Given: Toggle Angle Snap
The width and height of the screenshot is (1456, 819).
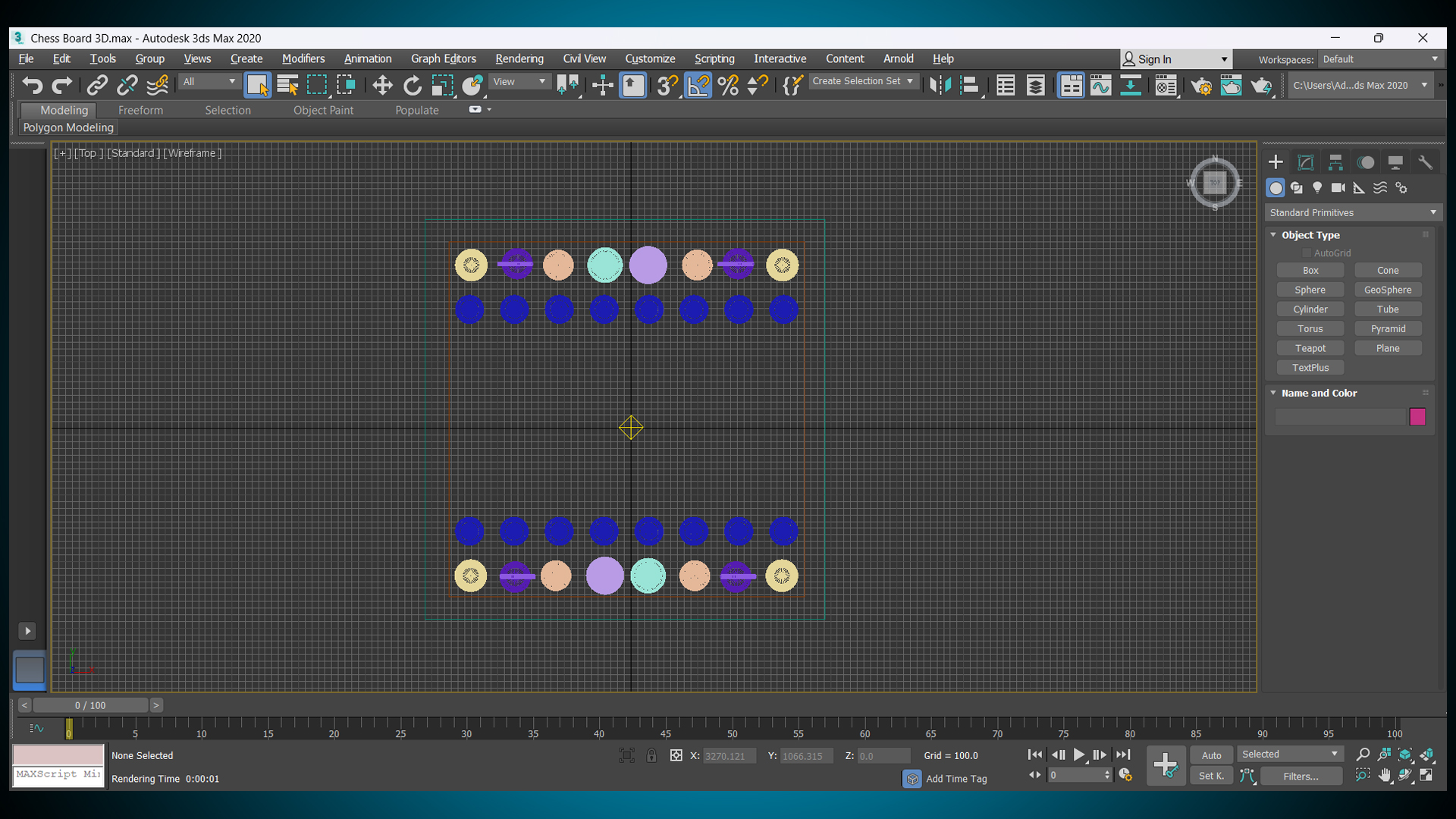Looking at the screenshot, I should tap(698, 85).
